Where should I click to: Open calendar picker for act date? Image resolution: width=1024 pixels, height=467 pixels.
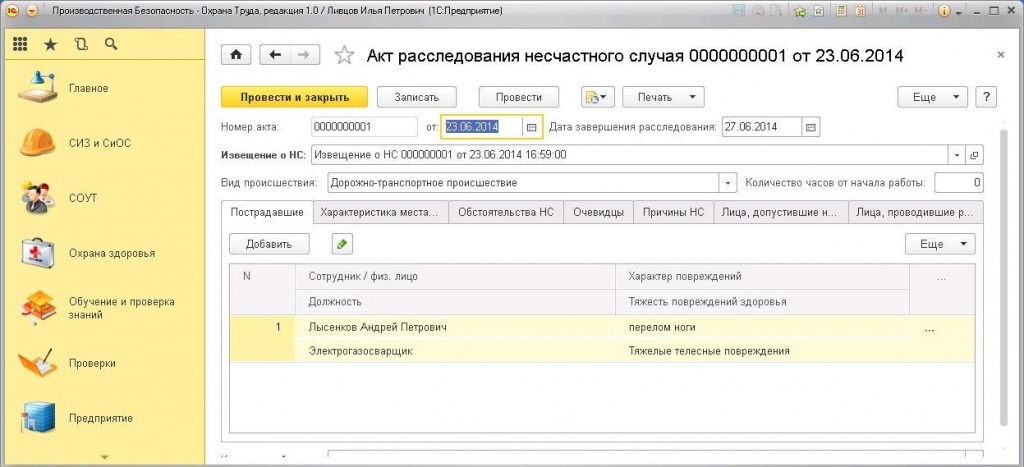(532, 127)
